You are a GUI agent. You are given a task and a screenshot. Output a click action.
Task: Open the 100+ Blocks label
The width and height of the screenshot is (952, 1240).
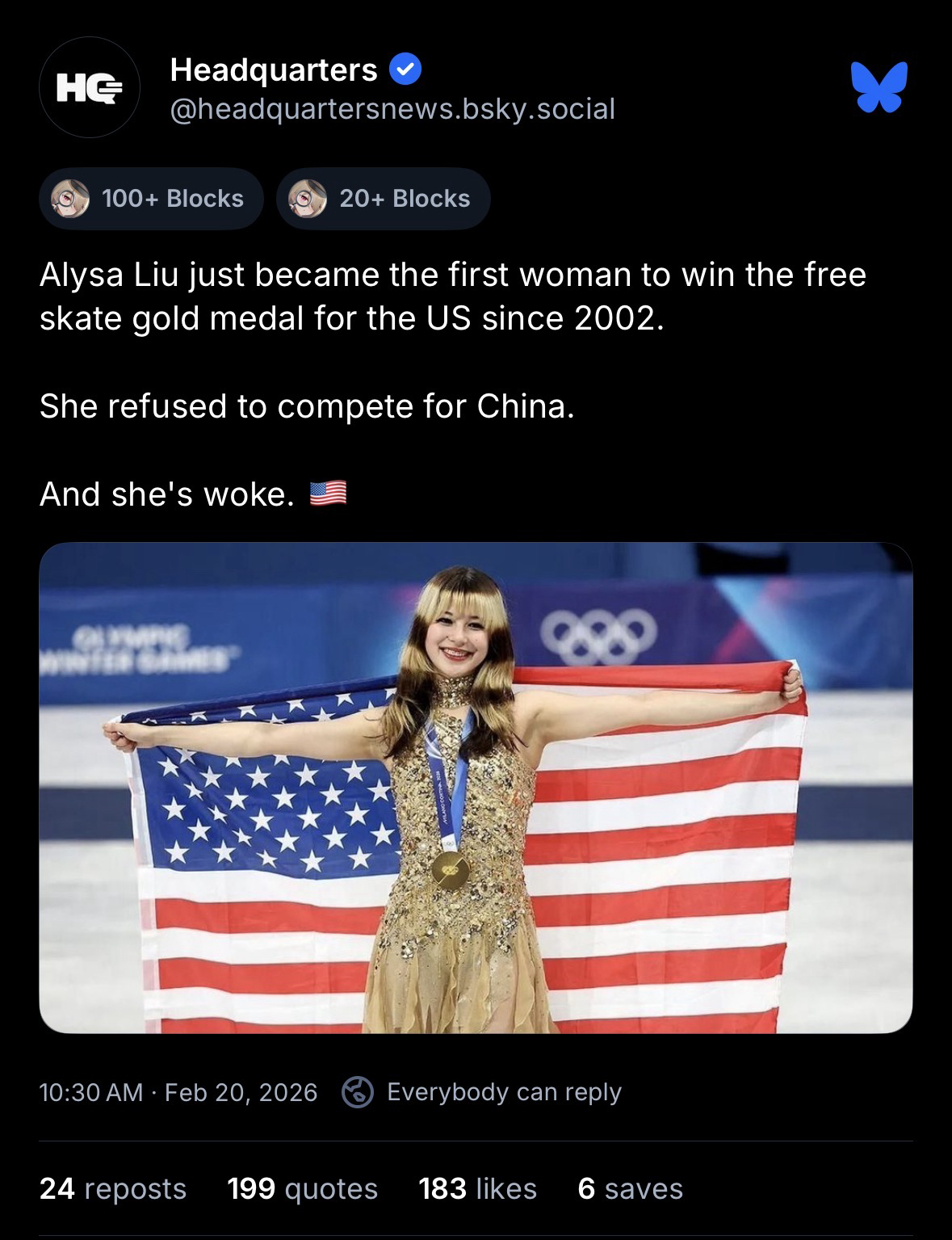coord(172,198)
